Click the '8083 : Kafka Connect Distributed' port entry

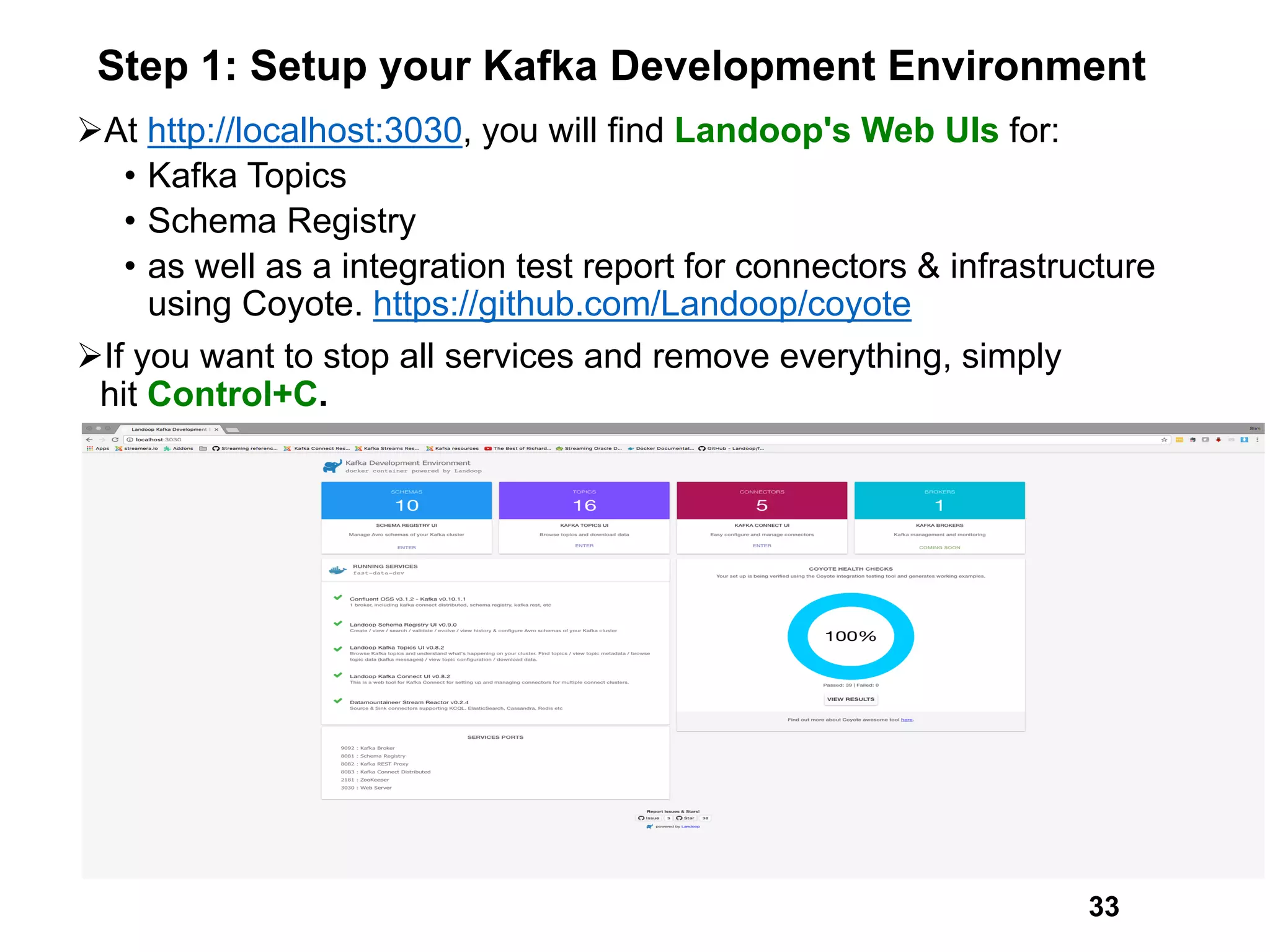click(386, 772)
